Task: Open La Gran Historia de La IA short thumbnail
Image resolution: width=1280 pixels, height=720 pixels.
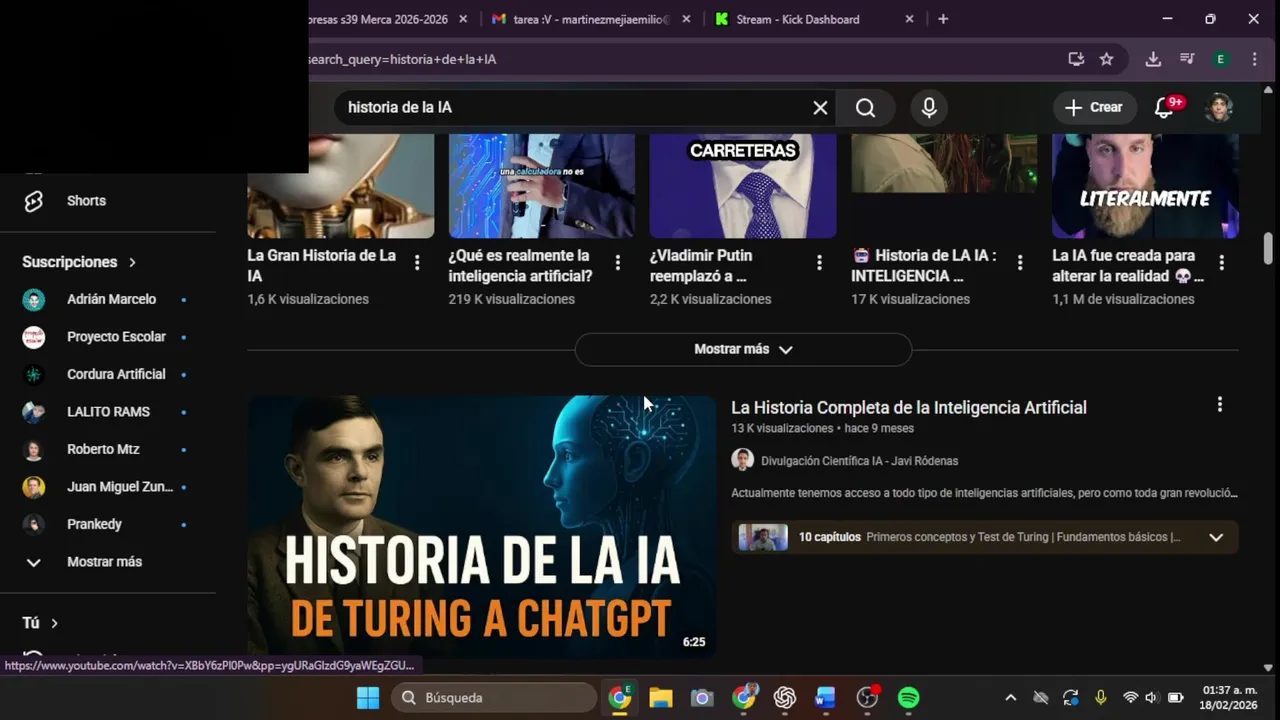Action: coord(341,186)
